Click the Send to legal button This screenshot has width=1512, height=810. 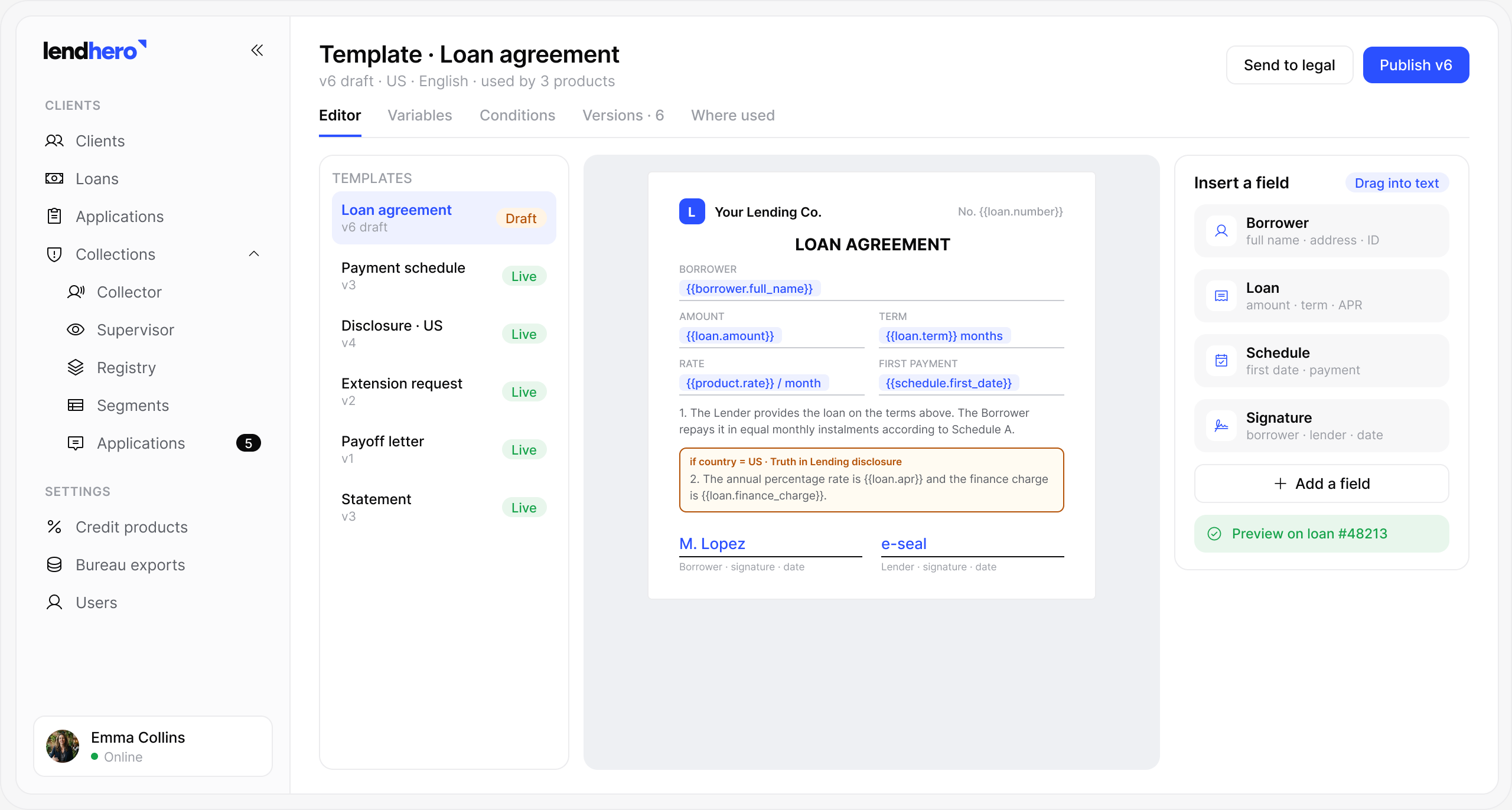[1289, 65]
